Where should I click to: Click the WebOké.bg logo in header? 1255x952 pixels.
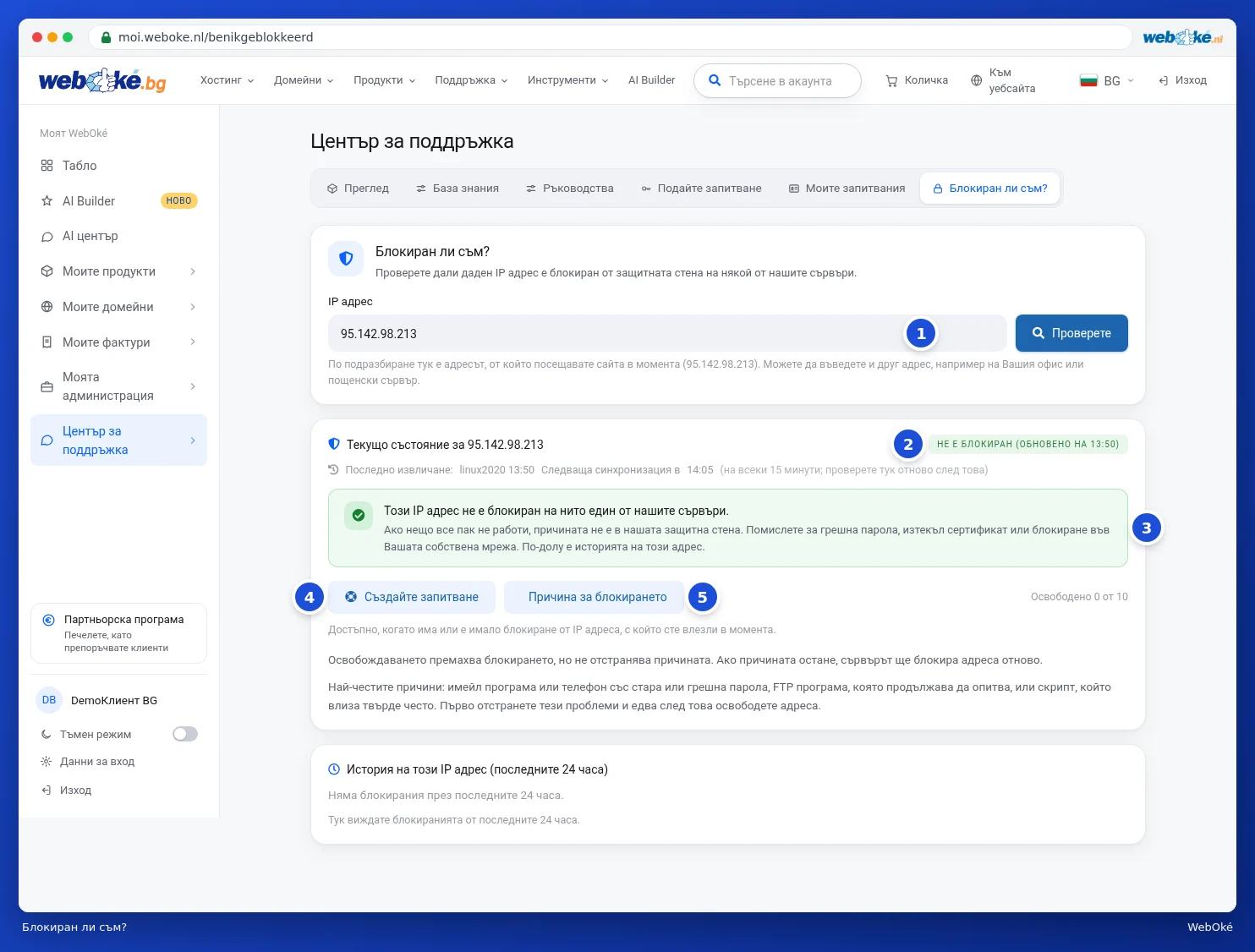[102, 80]
